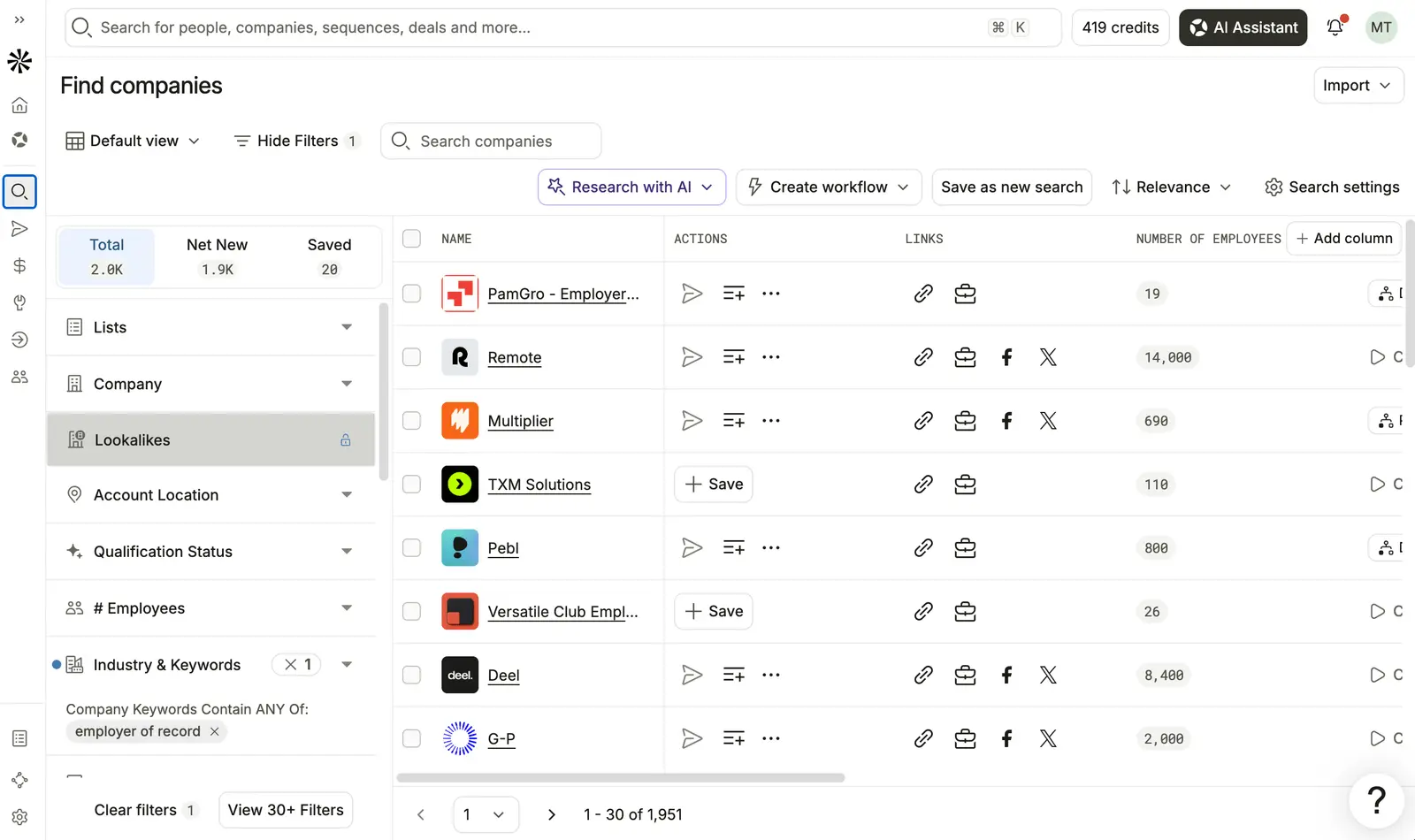
Task: Switch to the Saved tab
Action: (x=330, y=256)
